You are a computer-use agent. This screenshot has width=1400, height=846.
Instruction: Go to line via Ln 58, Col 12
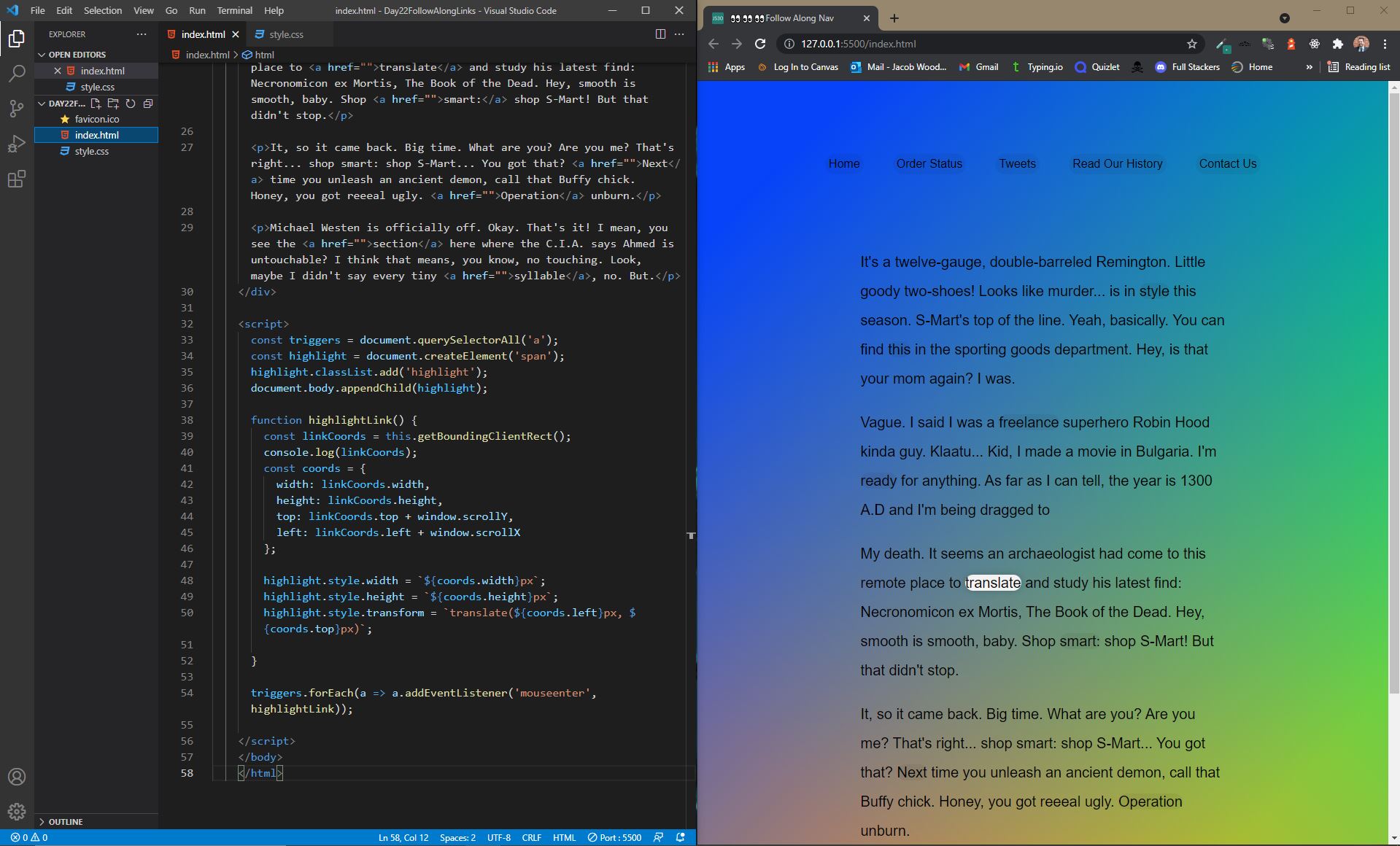pyautogui.click(x=403, y=837)
